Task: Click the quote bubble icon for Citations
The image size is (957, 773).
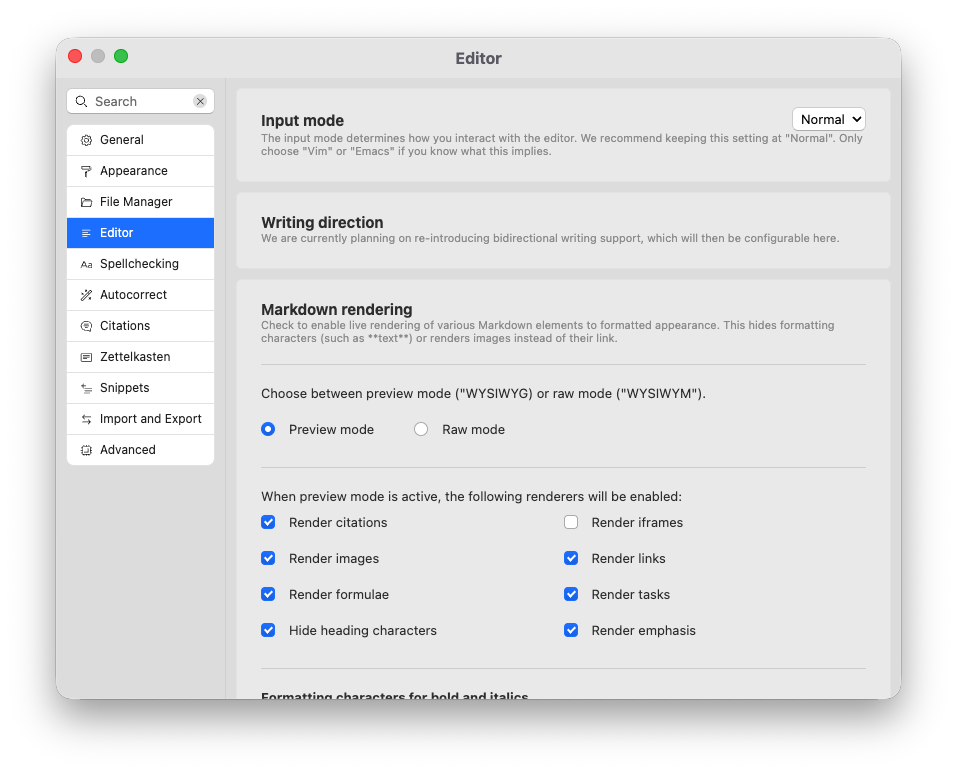Action: point(84,325)
